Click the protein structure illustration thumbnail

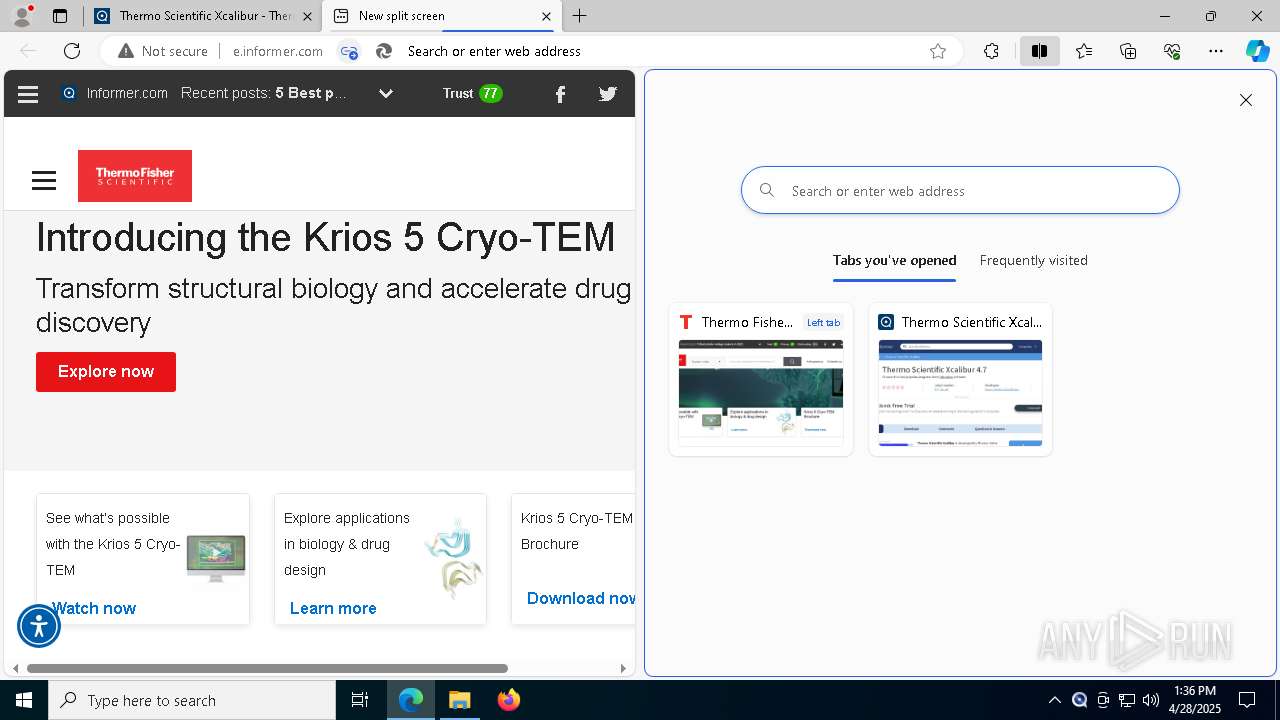[454, 558]
